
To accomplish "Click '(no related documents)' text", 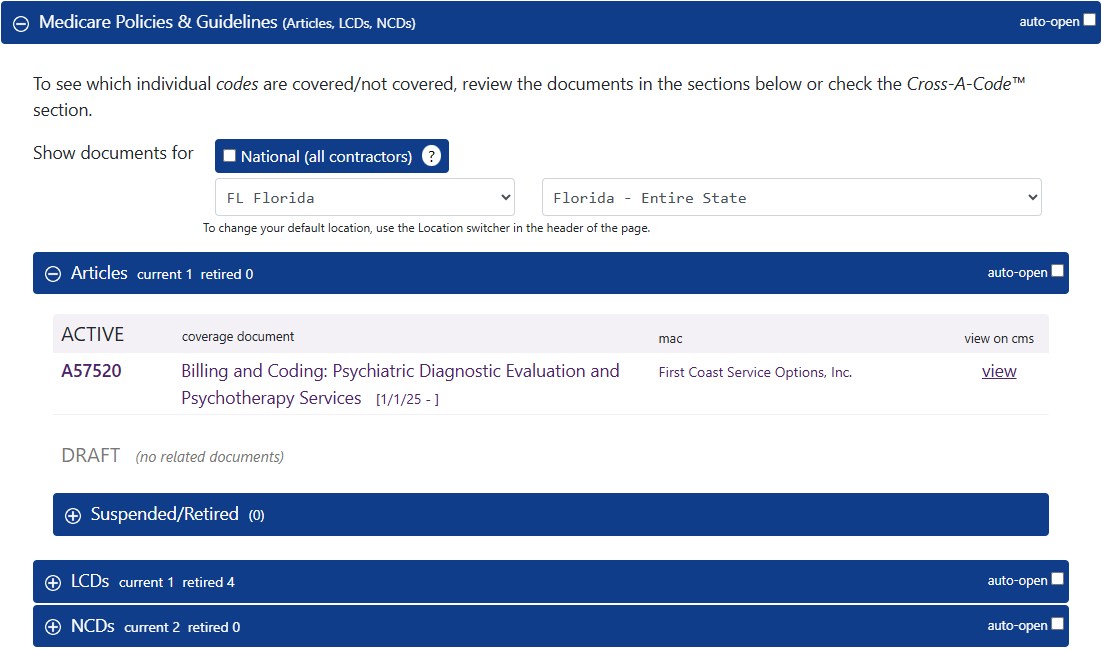I will coord(209,457).
